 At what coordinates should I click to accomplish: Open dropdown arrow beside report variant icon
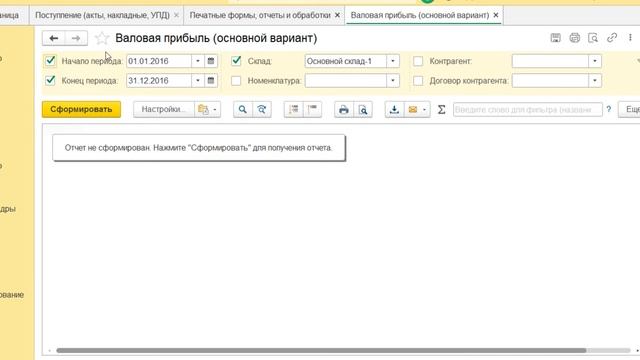tap(215, 109)
